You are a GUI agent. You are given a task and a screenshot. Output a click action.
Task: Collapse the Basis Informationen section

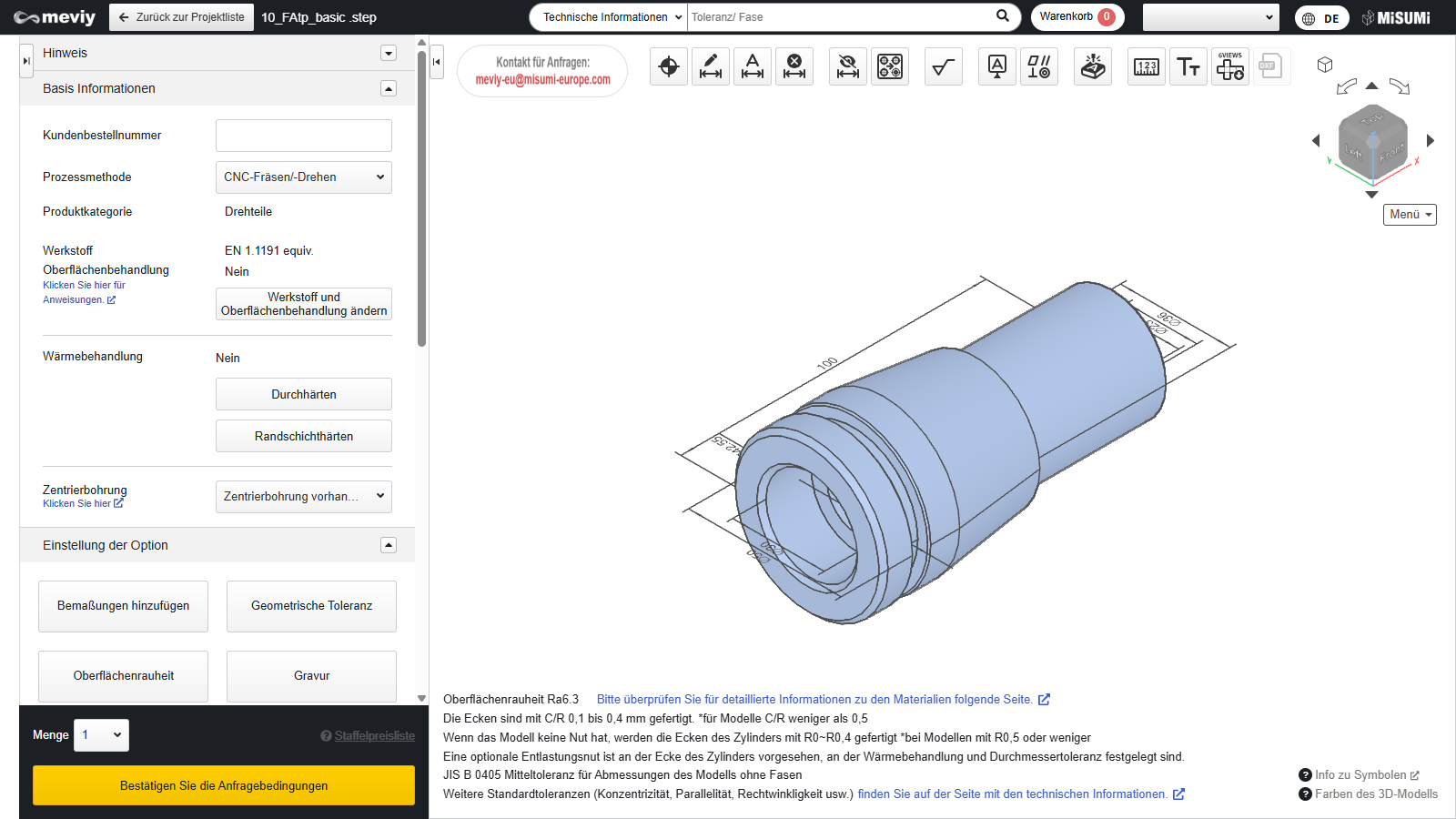pyautogui.click(x=389, y=88)
